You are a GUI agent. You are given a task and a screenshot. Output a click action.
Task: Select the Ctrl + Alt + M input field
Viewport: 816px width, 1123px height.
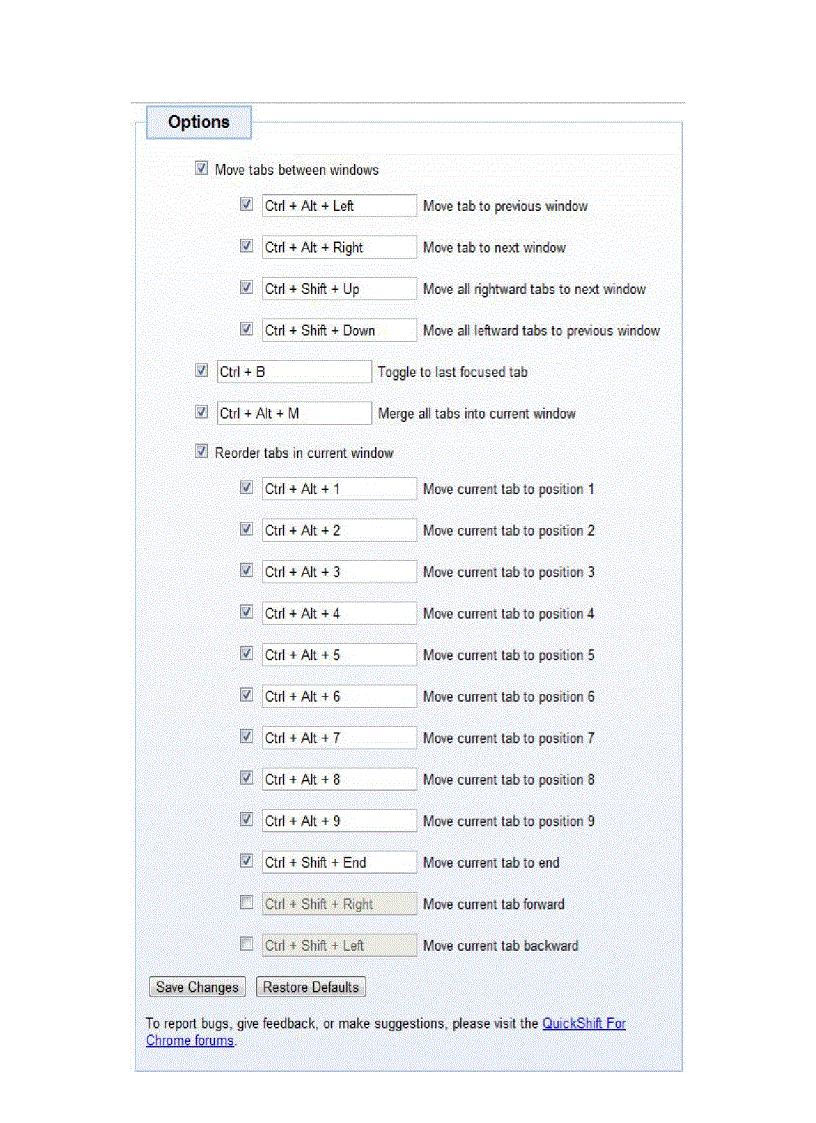[294, 412]
